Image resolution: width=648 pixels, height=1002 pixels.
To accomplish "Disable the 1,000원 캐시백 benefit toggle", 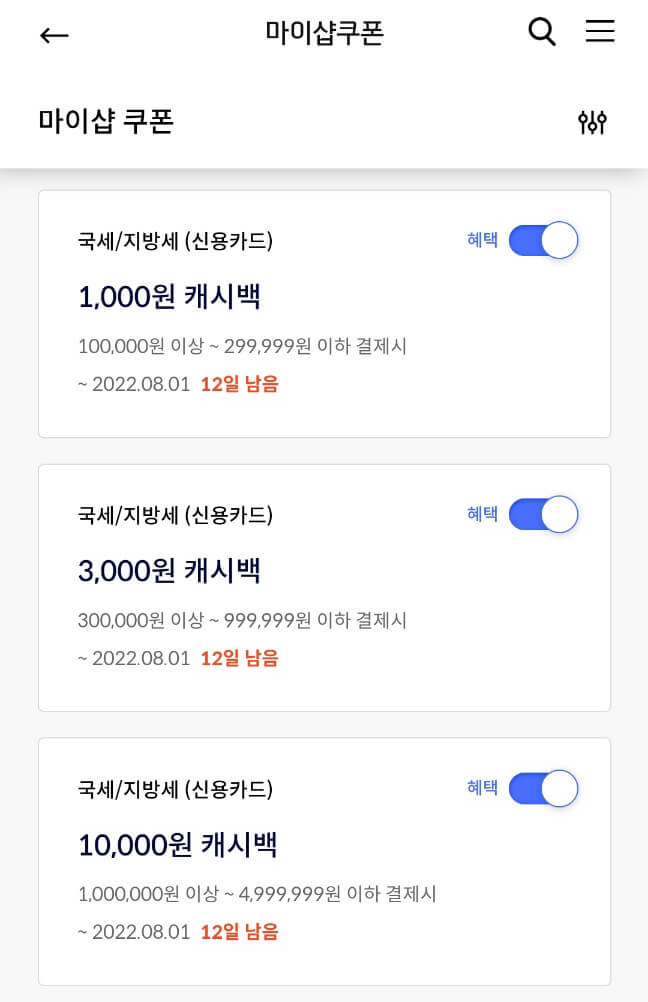I will [543, 240].
